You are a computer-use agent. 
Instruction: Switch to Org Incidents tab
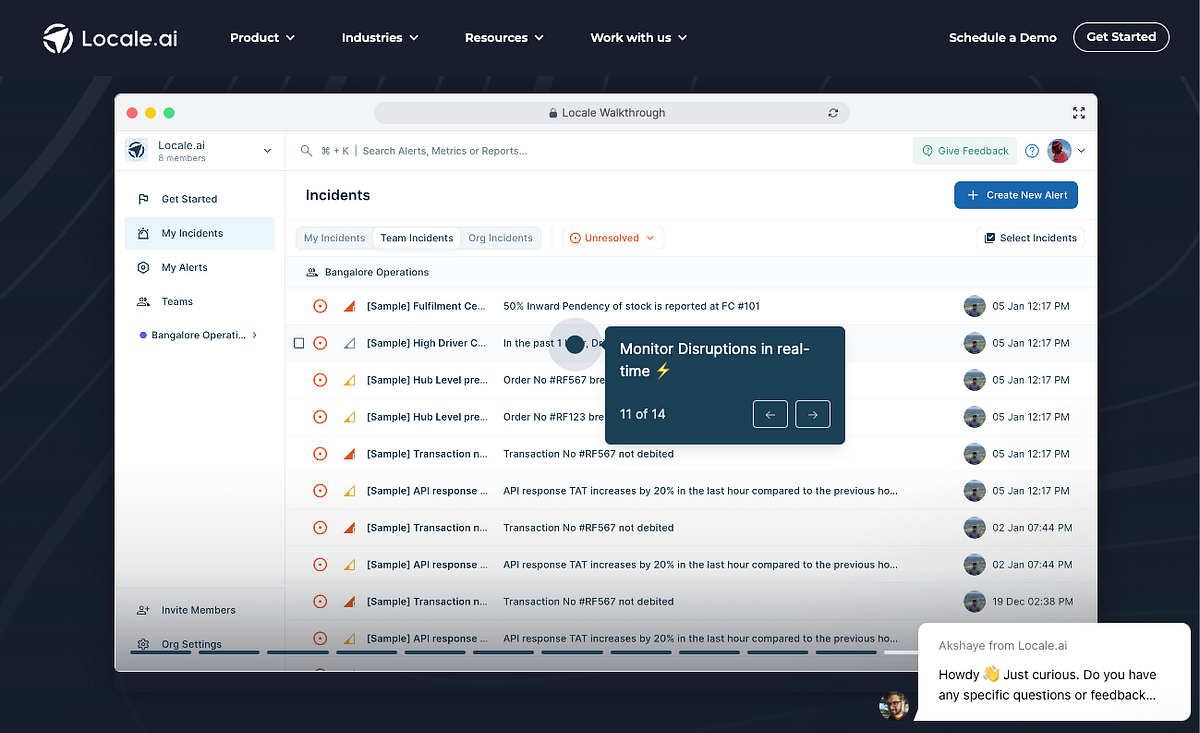click(501, 238)
